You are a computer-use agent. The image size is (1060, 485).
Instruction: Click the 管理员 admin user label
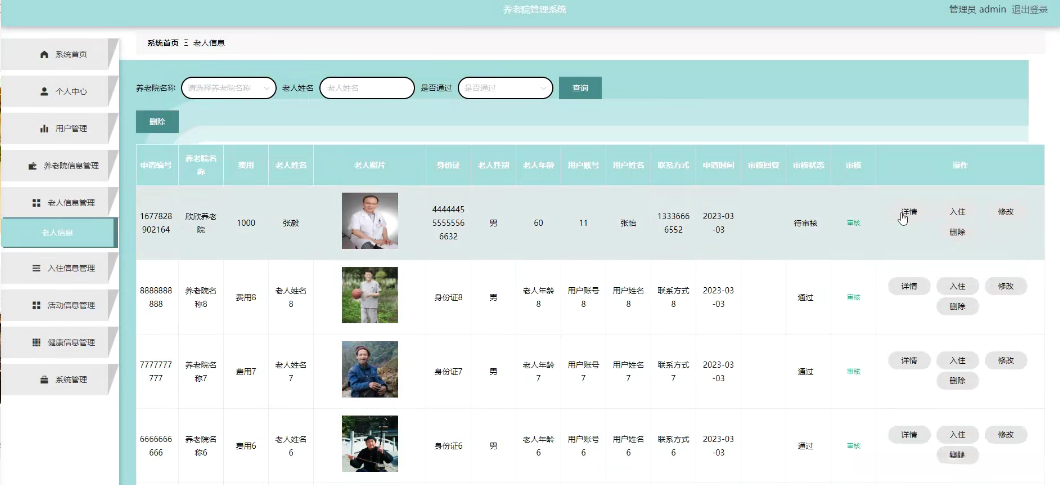978,9
